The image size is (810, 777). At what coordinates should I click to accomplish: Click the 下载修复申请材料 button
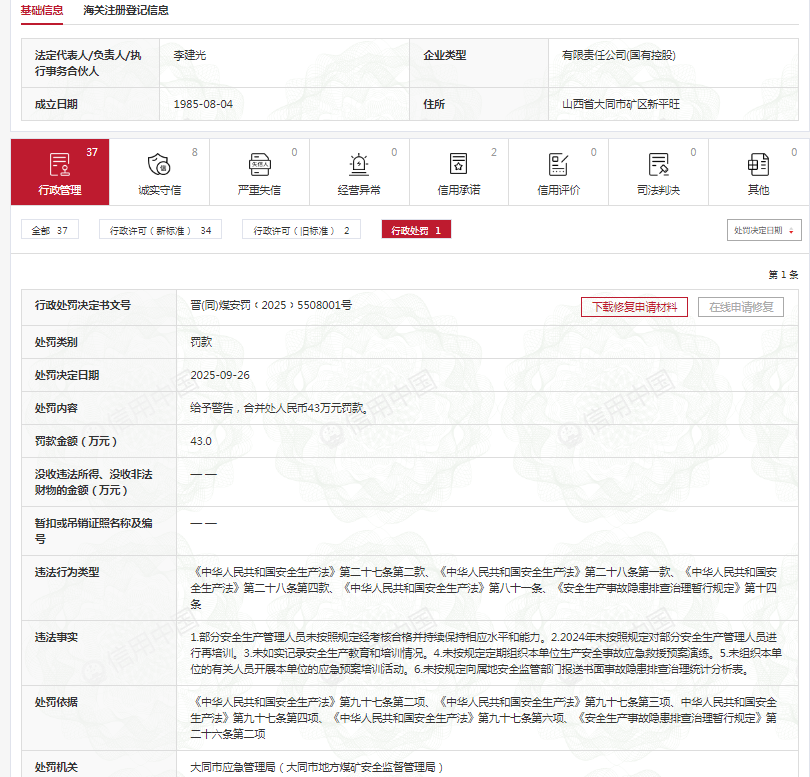pos(634,307)
